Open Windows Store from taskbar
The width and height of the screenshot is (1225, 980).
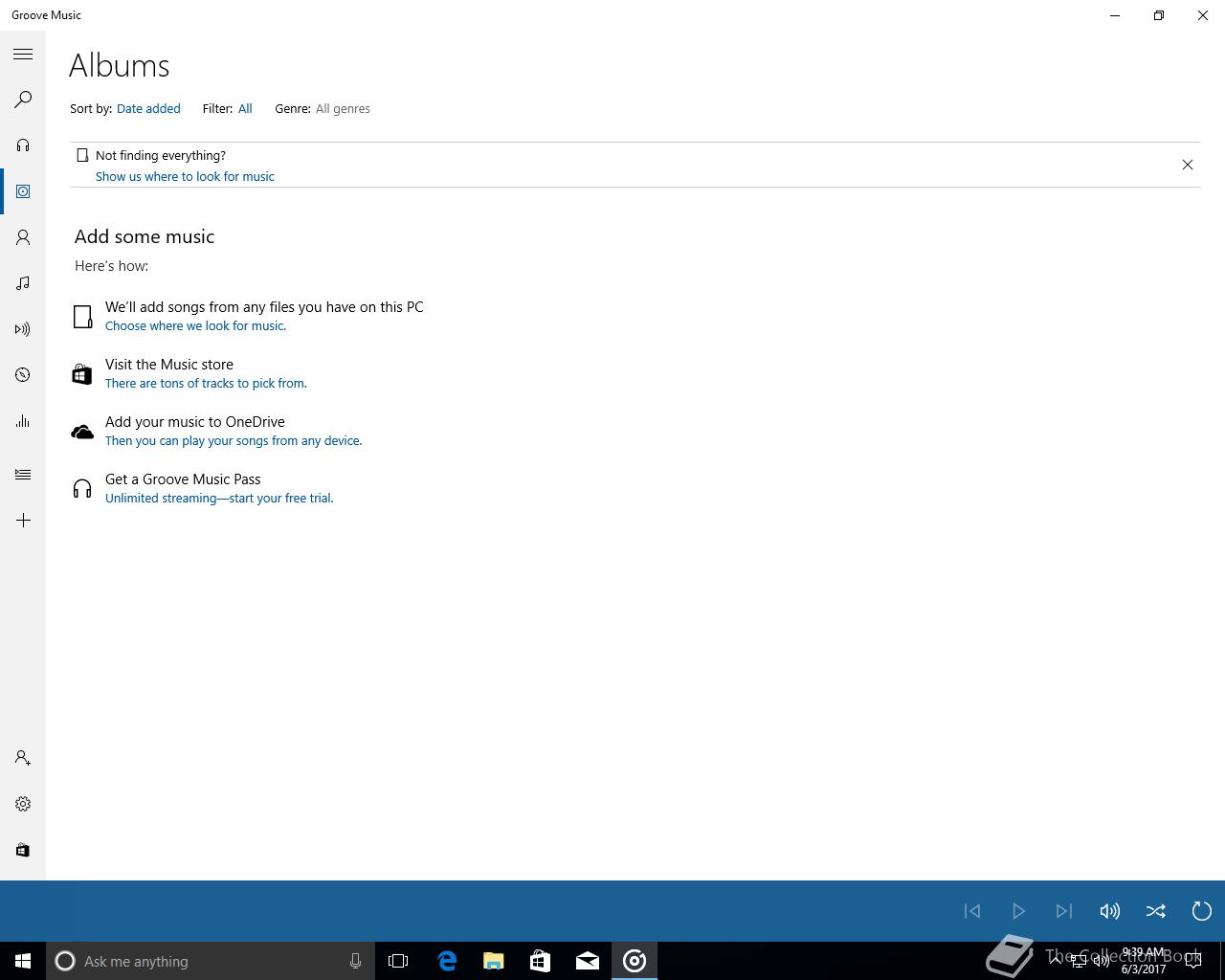point(541,961)
